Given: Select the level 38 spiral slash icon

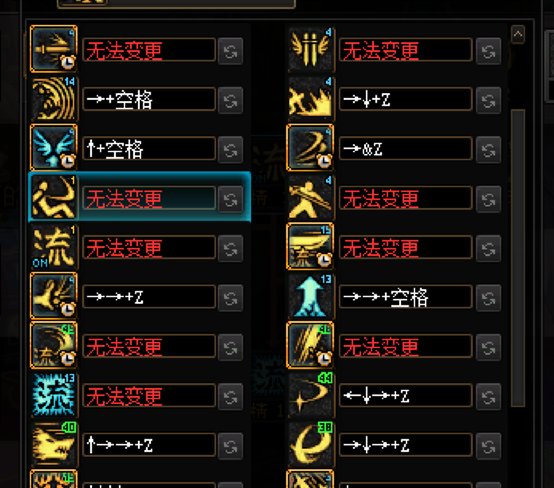Looking at the screenshot, I should (310, 444).
